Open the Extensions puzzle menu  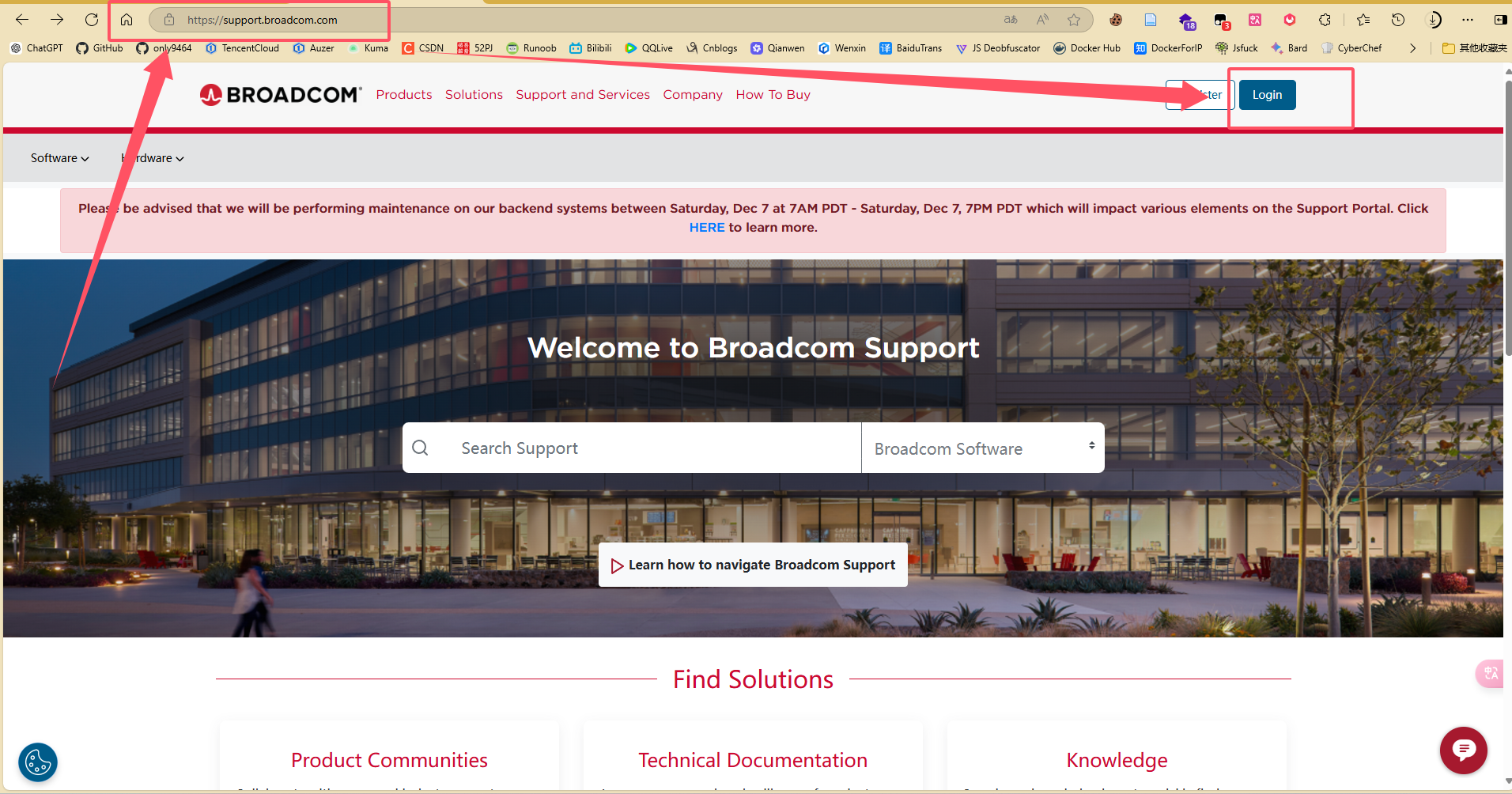pyautogui.click(x=1325, y=20)
